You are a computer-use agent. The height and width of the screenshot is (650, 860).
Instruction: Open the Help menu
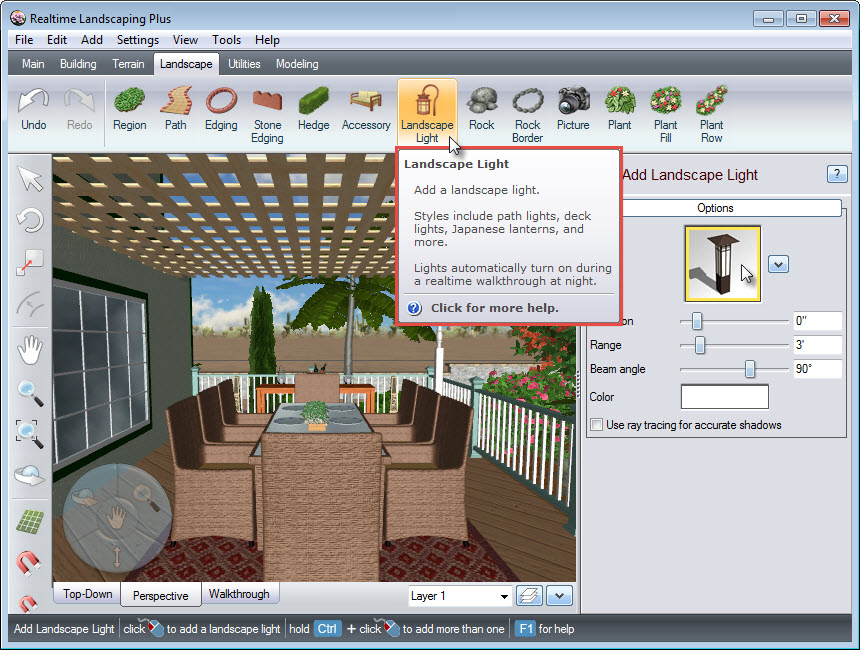coord(267,40)
